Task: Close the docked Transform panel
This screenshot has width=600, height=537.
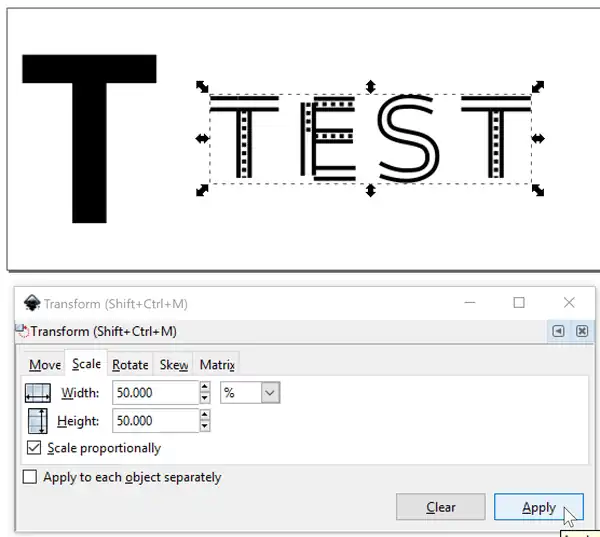Action: [x=582, y=332]
